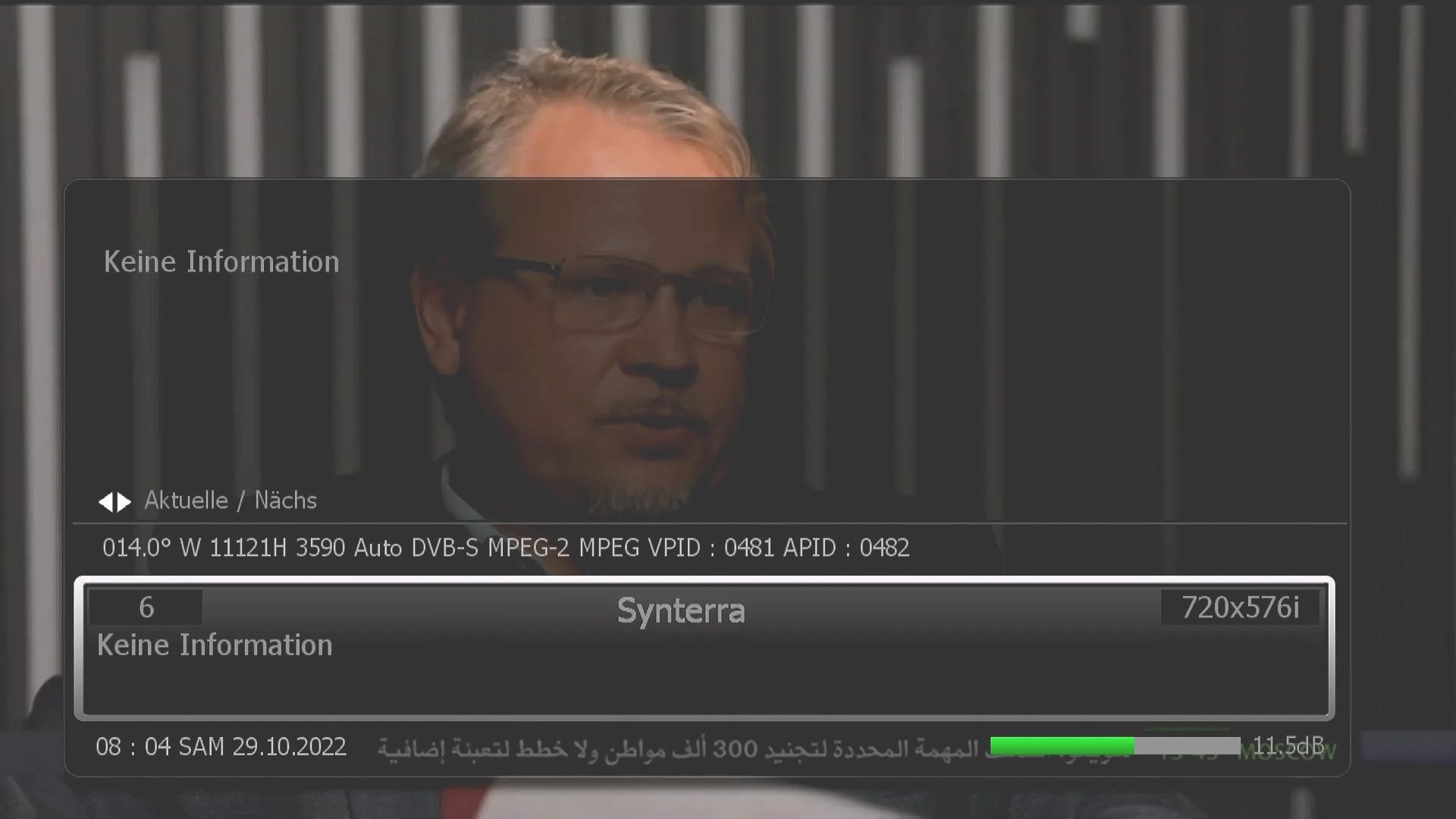The width and height of the screenshot is (1456, 819).
Task: Click the upper Keine Information event title
Action: [221, 262]
